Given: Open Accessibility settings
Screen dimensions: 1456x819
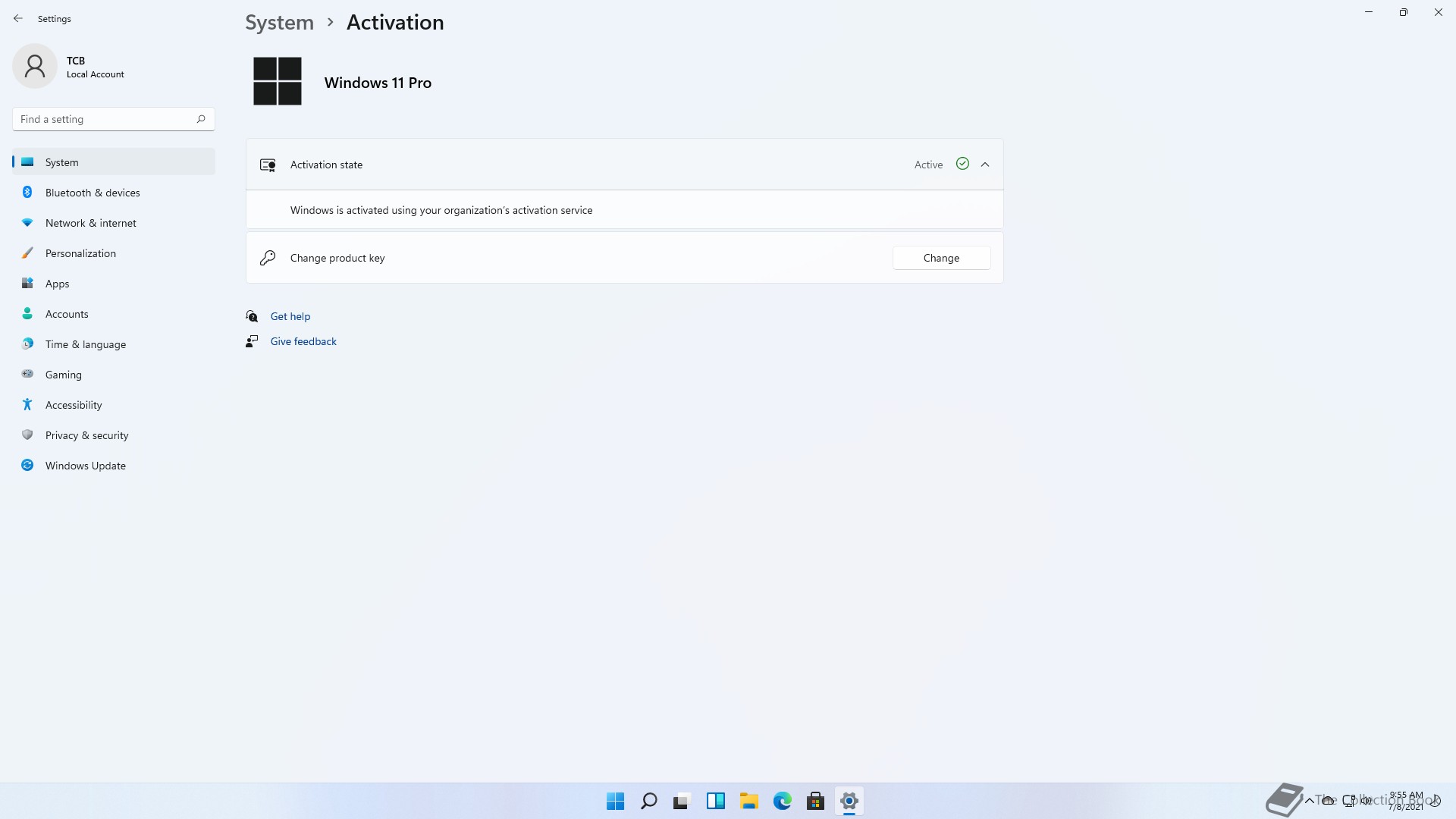Looking at the screenshot, I should point(114,405).
